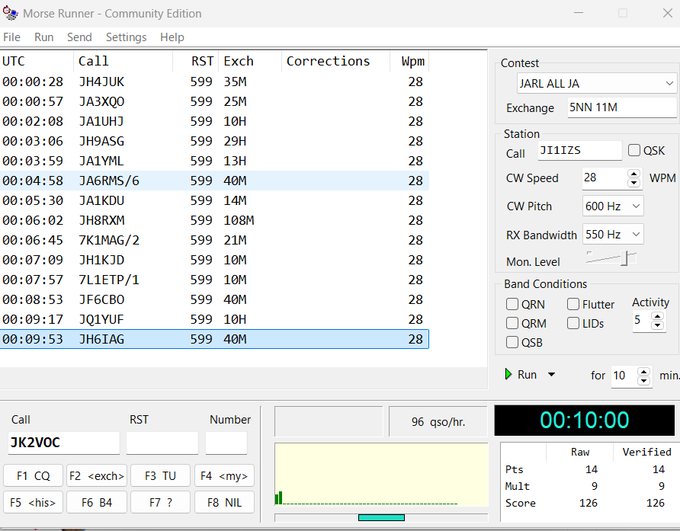Click the F5 <his> button
This screenshot has width=680, height=531.
click(33, 502)
